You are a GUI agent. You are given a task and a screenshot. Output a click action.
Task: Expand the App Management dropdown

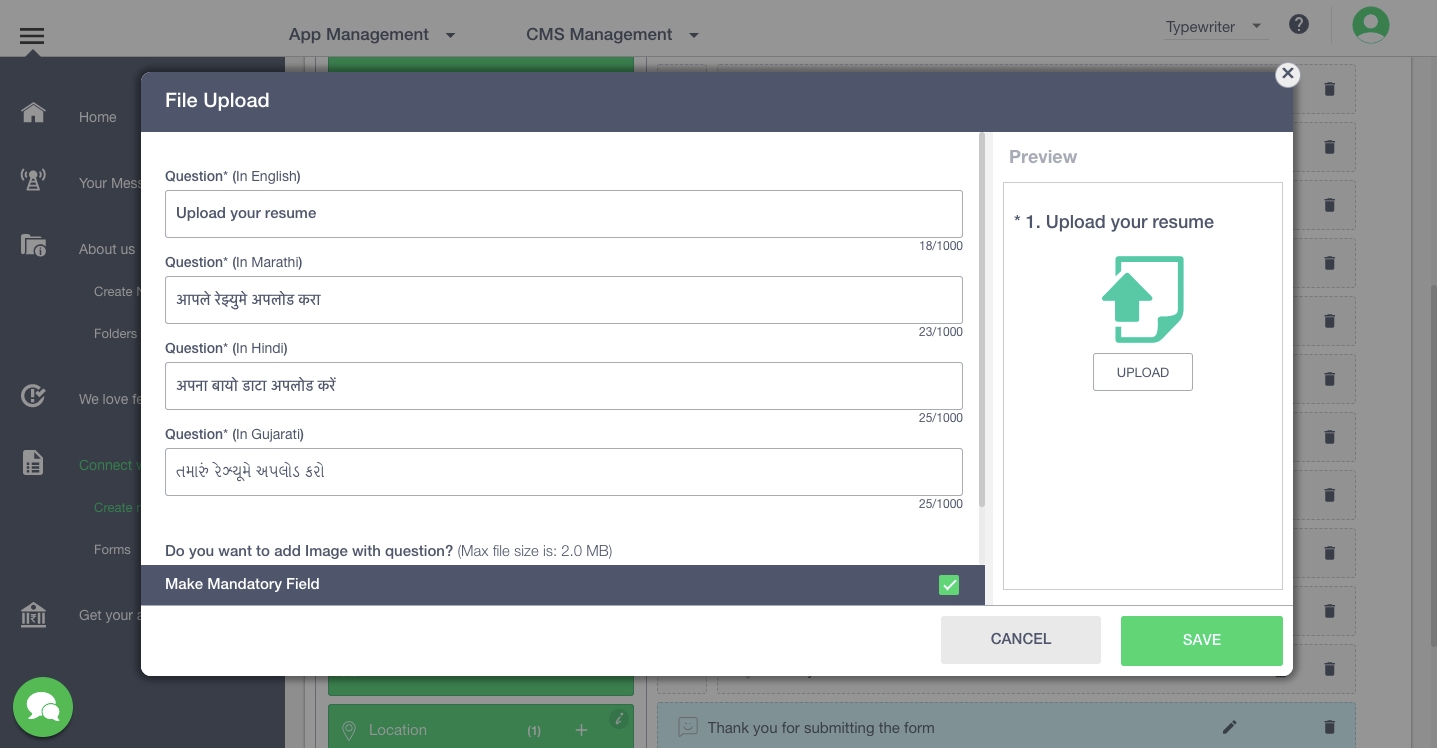[x=372, y=34]
